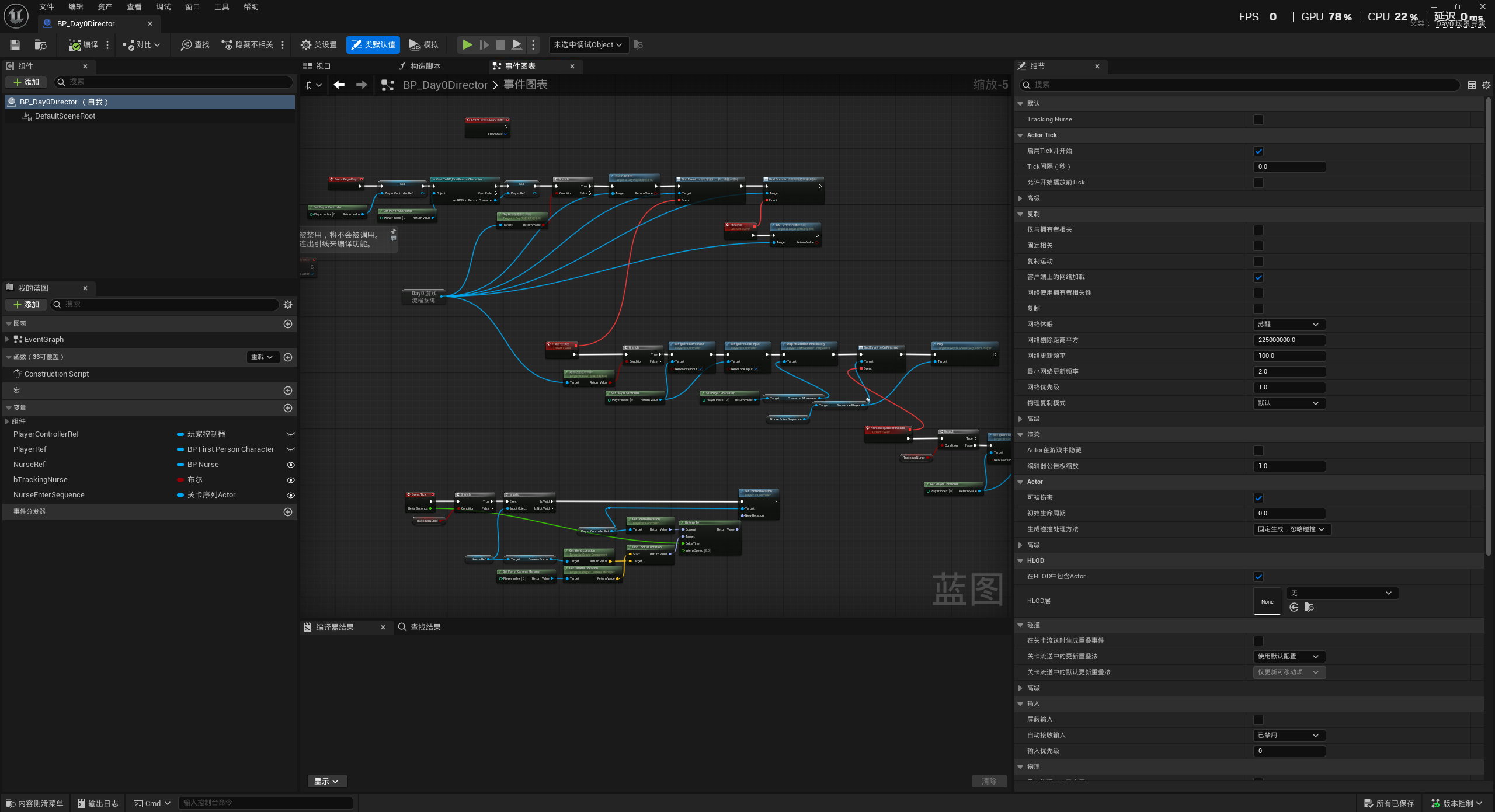Open 生成碰撞处理方法 dropdown
Image resolution: width=1495 pixels, height=812 pixels.
coord(1292,529)
